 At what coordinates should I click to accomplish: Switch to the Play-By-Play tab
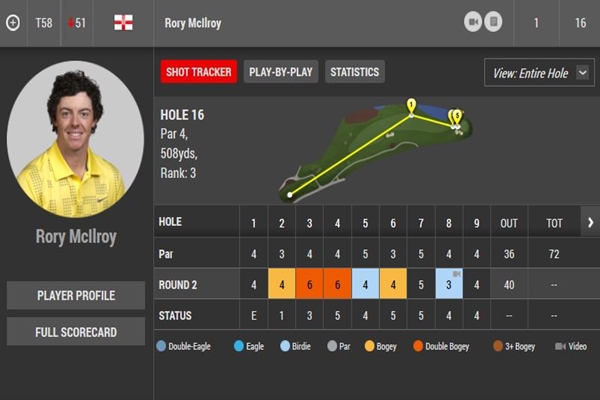[281, 72]
